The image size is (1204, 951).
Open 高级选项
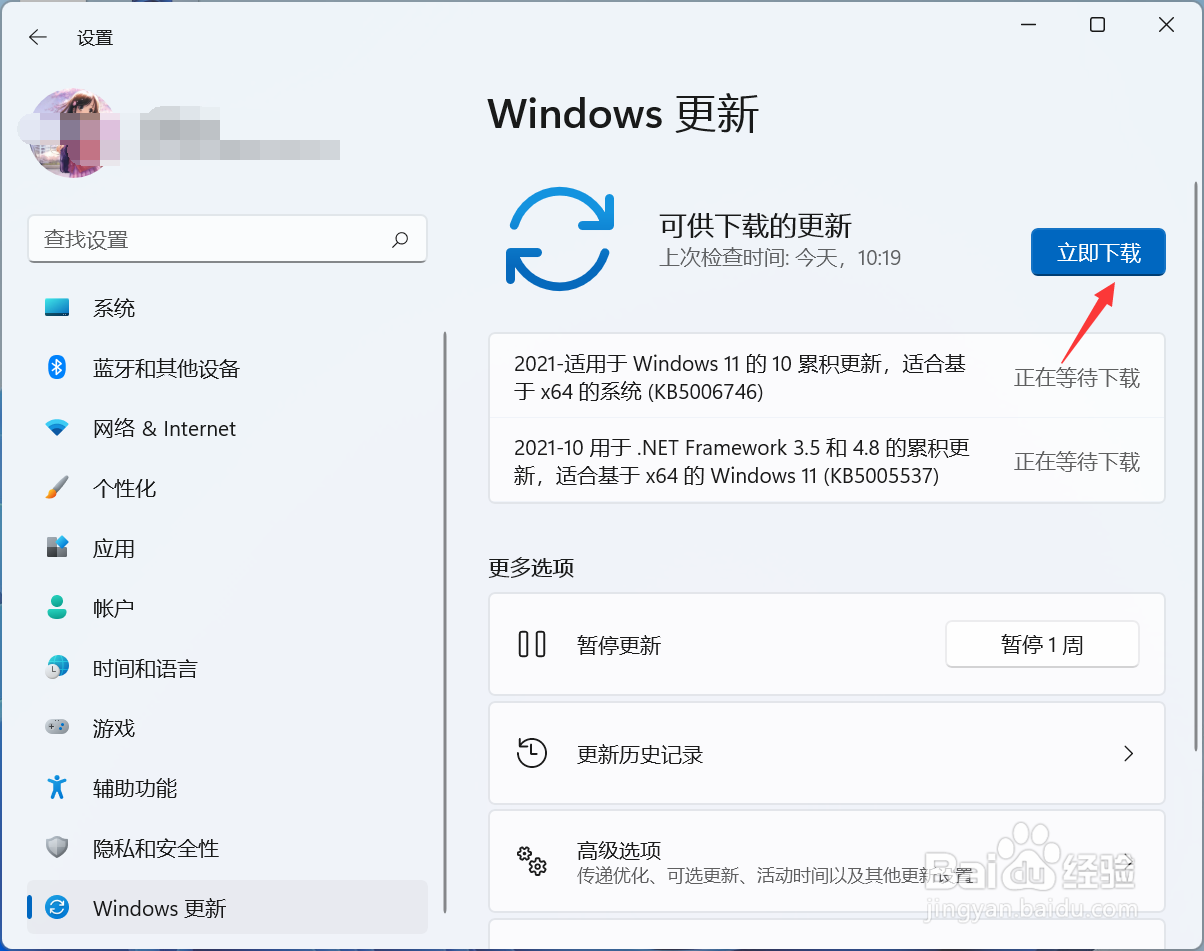pos(827,861)
